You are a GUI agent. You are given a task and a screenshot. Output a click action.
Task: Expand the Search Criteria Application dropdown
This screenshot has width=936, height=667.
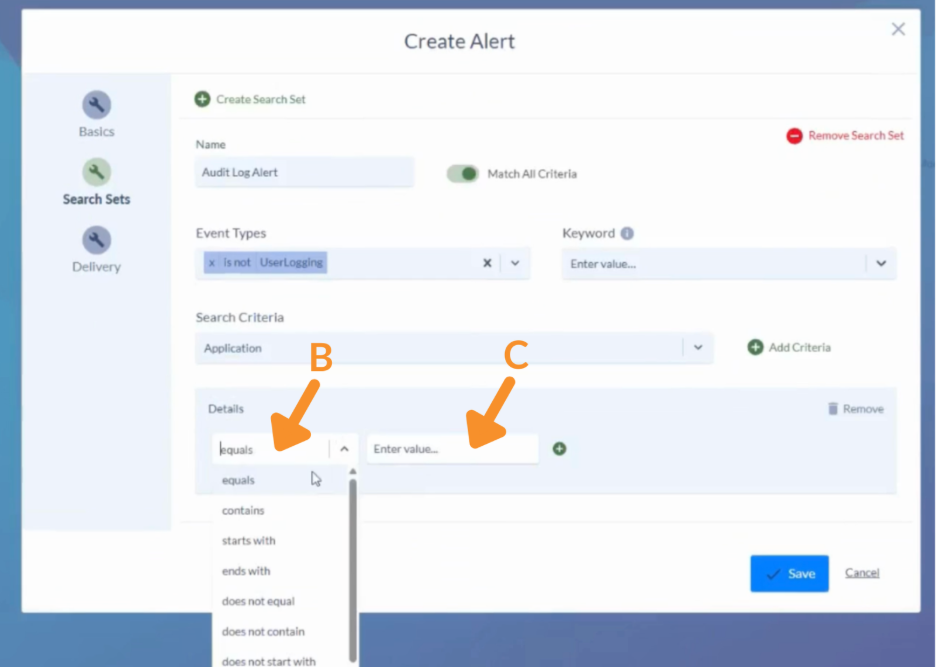tap(698, 348)
